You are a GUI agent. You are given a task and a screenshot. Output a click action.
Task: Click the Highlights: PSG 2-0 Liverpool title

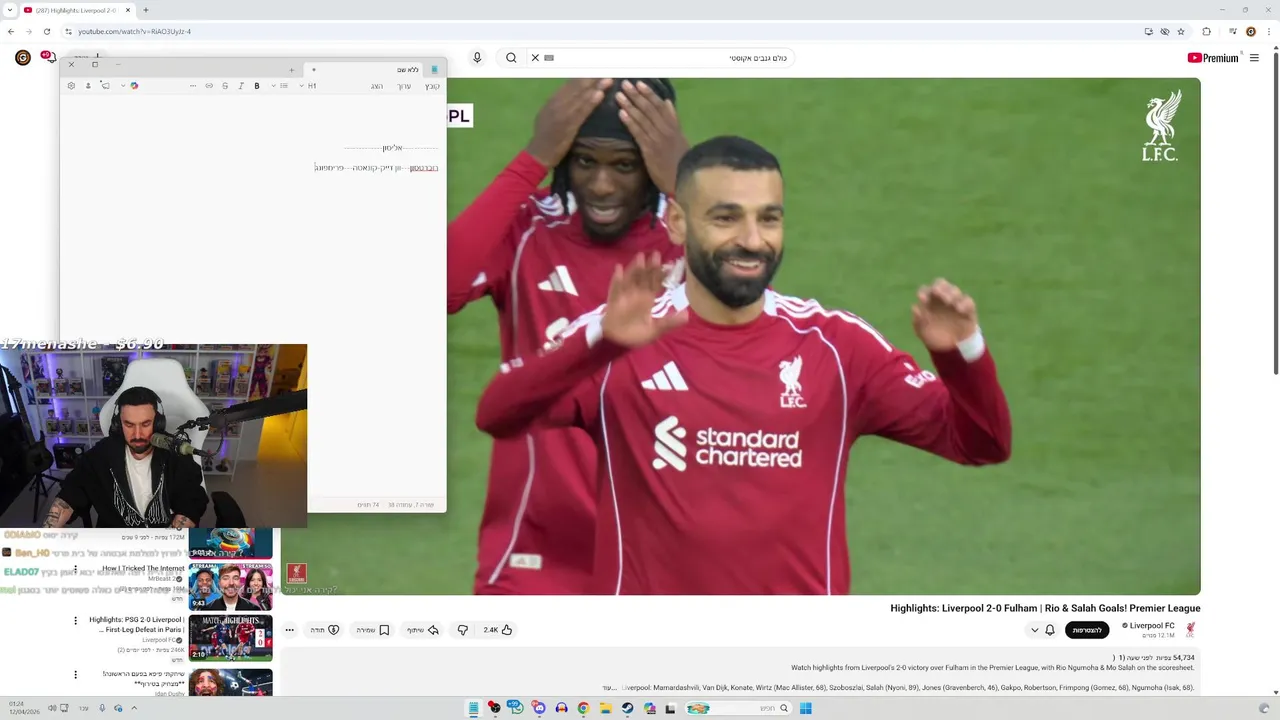click(137, 624)
